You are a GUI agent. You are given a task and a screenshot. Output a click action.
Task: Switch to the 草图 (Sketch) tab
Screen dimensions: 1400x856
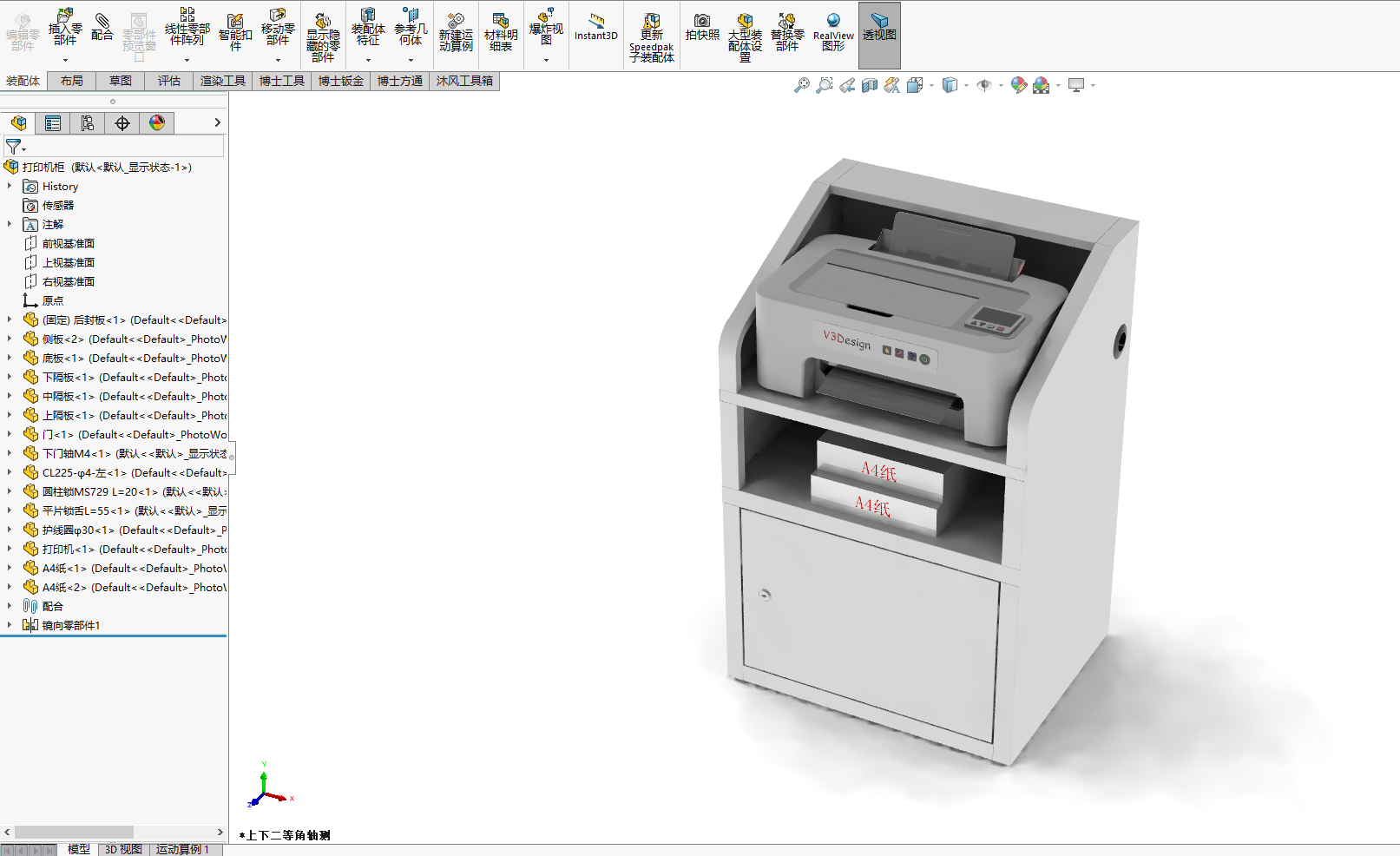[121, 81]
